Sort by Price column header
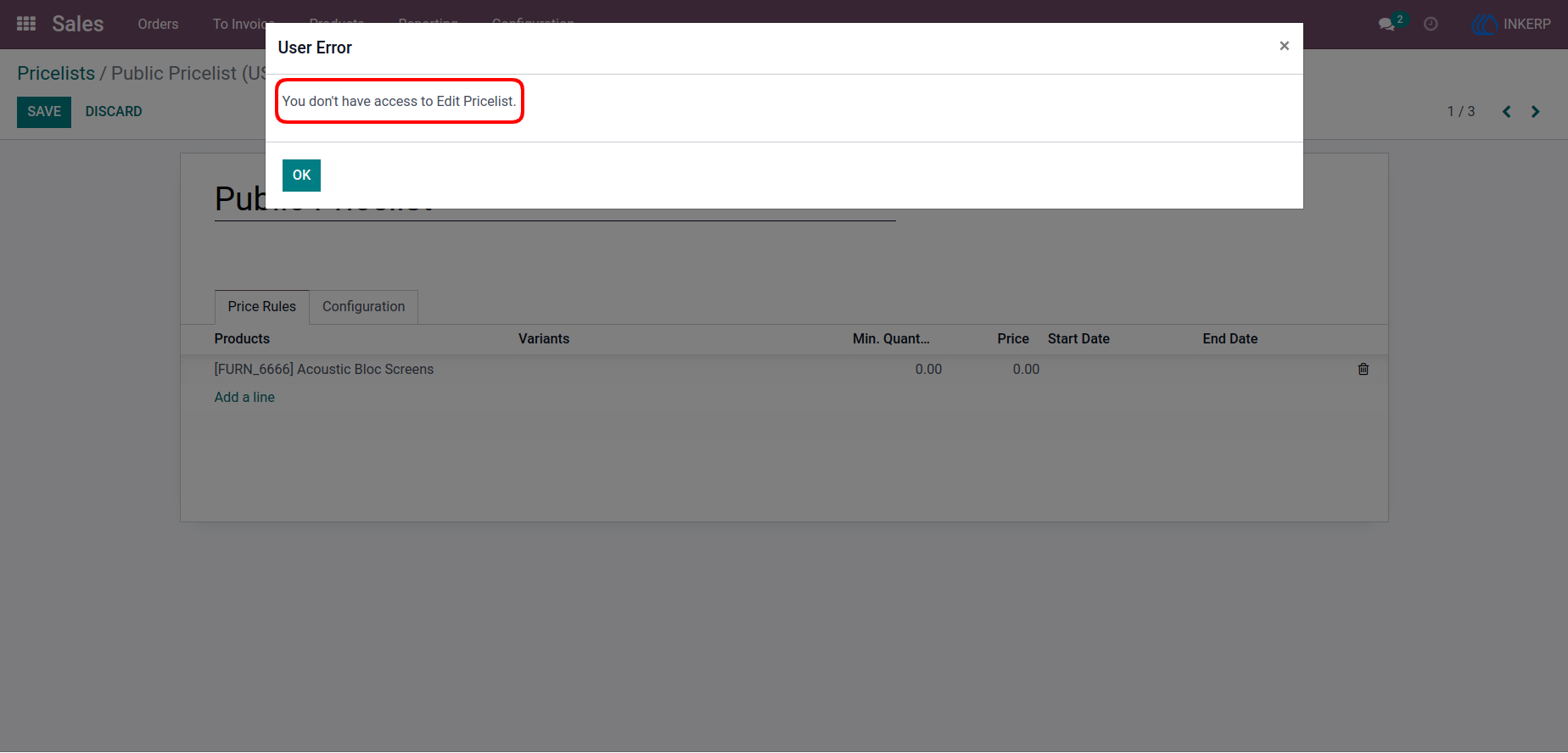Screen dimensions: 1568x753 [1013, 338]
